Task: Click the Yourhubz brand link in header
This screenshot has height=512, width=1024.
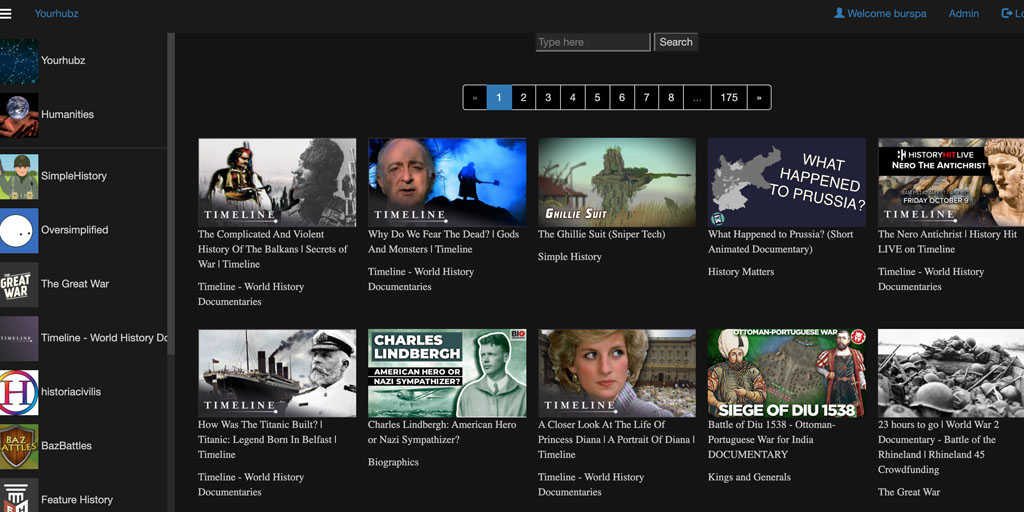Action: tap(56, 14)
